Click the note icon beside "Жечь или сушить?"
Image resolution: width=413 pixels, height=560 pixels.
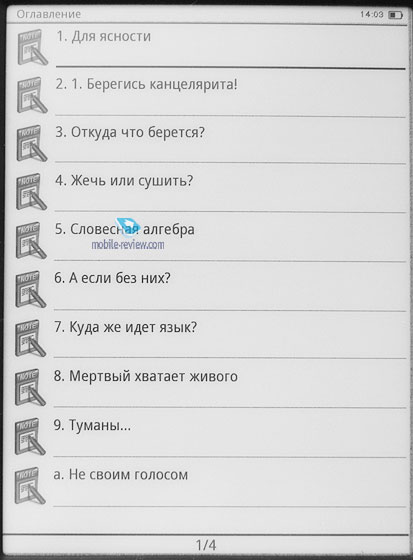pyautogui.click(x=31, y=192)
